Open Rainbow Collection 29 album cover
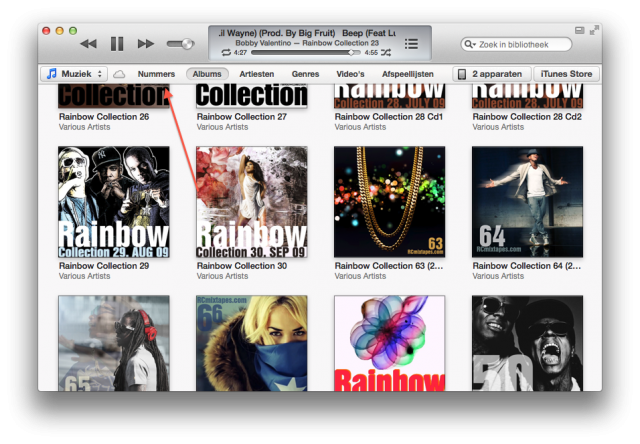The image size is (640, 444). 113,202
